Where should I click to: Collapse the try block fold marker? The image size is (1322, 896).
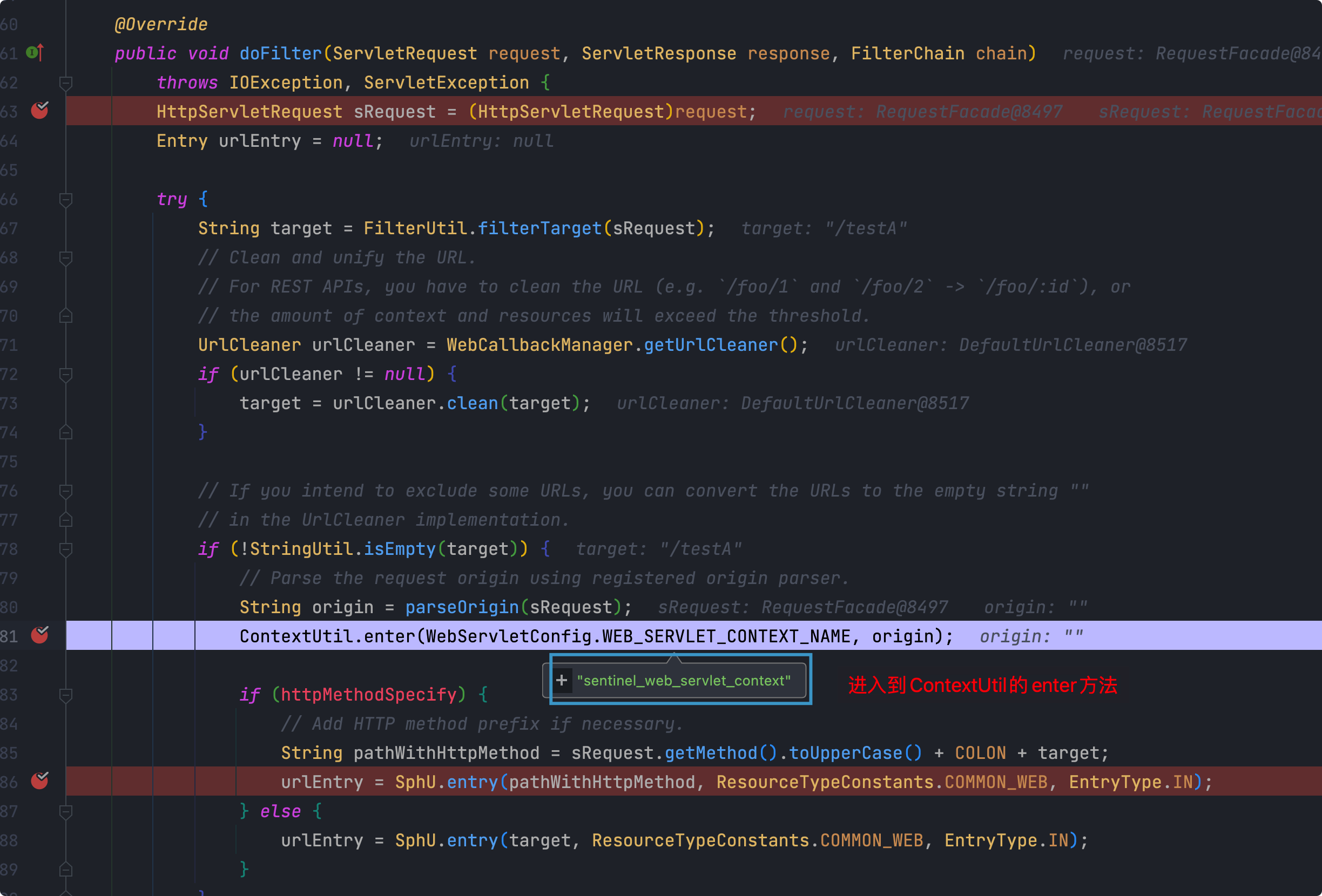point(66,200)
